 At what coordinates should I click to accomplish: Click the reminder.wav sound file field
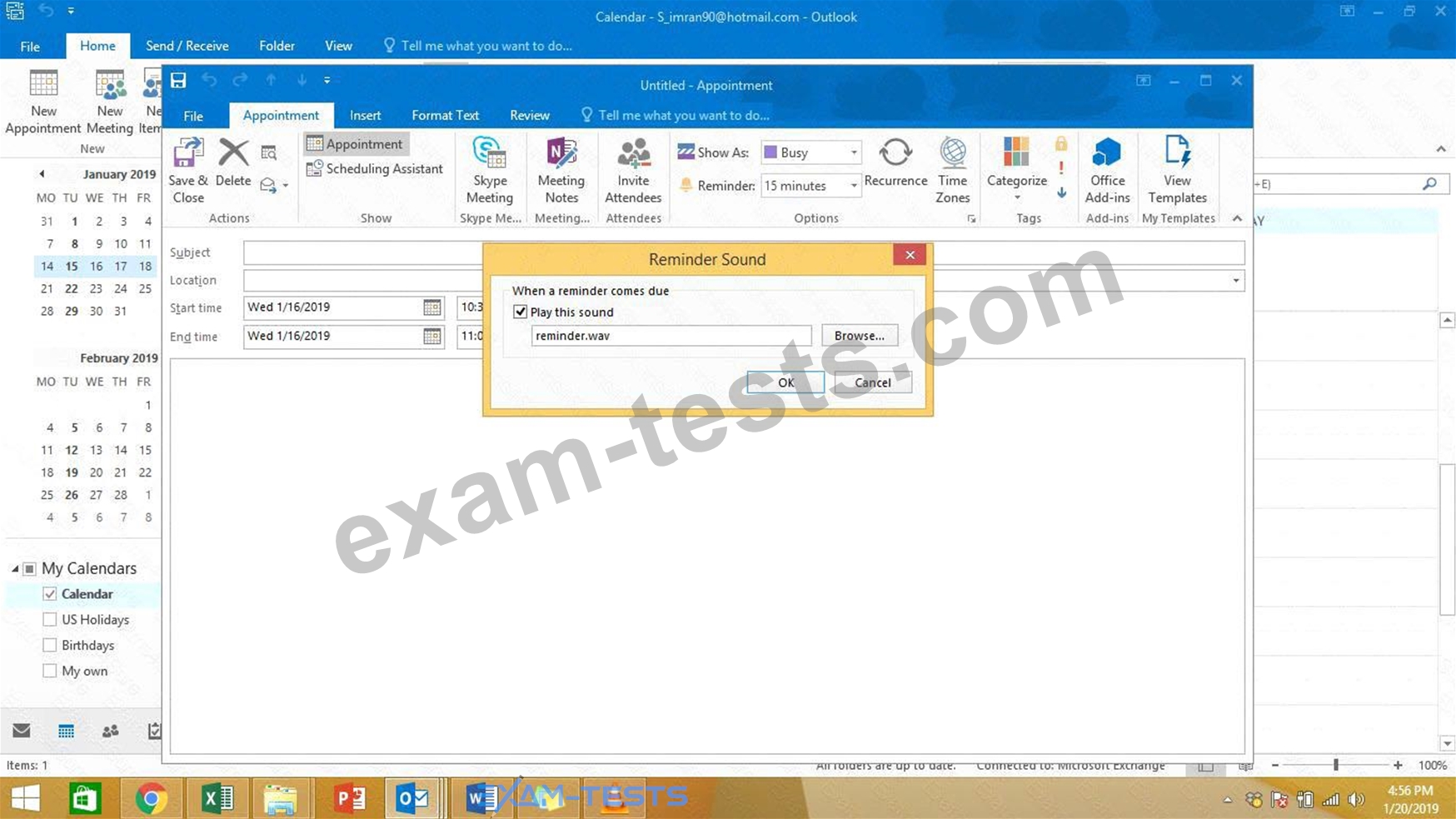pos(671,336)
